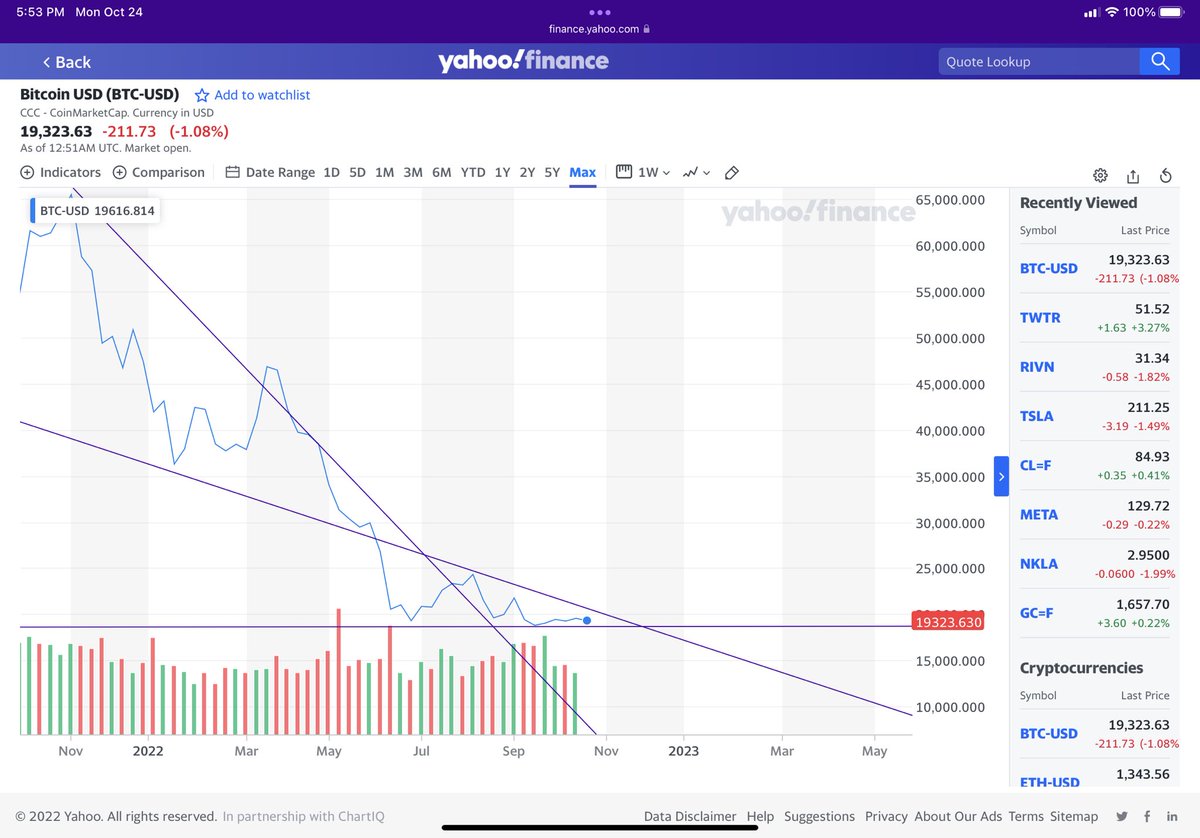Select the Max range
1200x838 pixels.
[x=582, y=172]
